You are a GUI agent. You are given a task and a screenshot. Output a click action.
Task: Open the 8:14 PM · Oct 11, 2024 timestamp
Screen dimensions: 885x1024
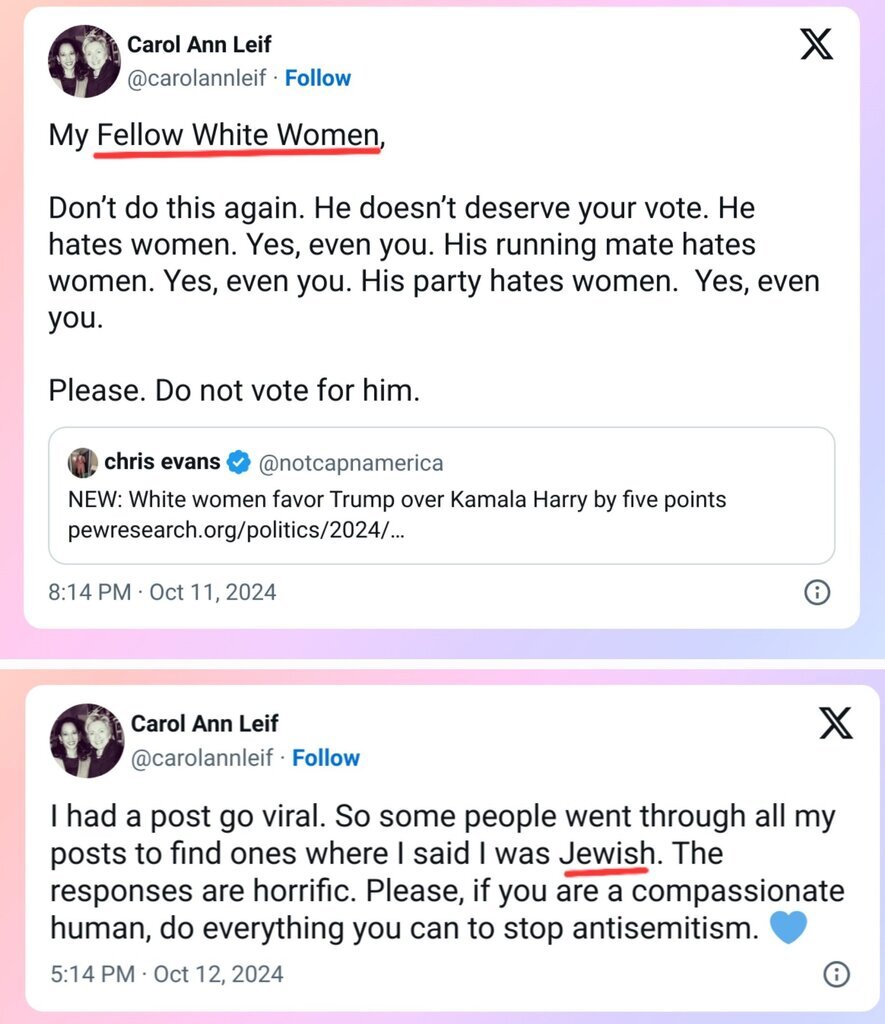click(162, 592)
